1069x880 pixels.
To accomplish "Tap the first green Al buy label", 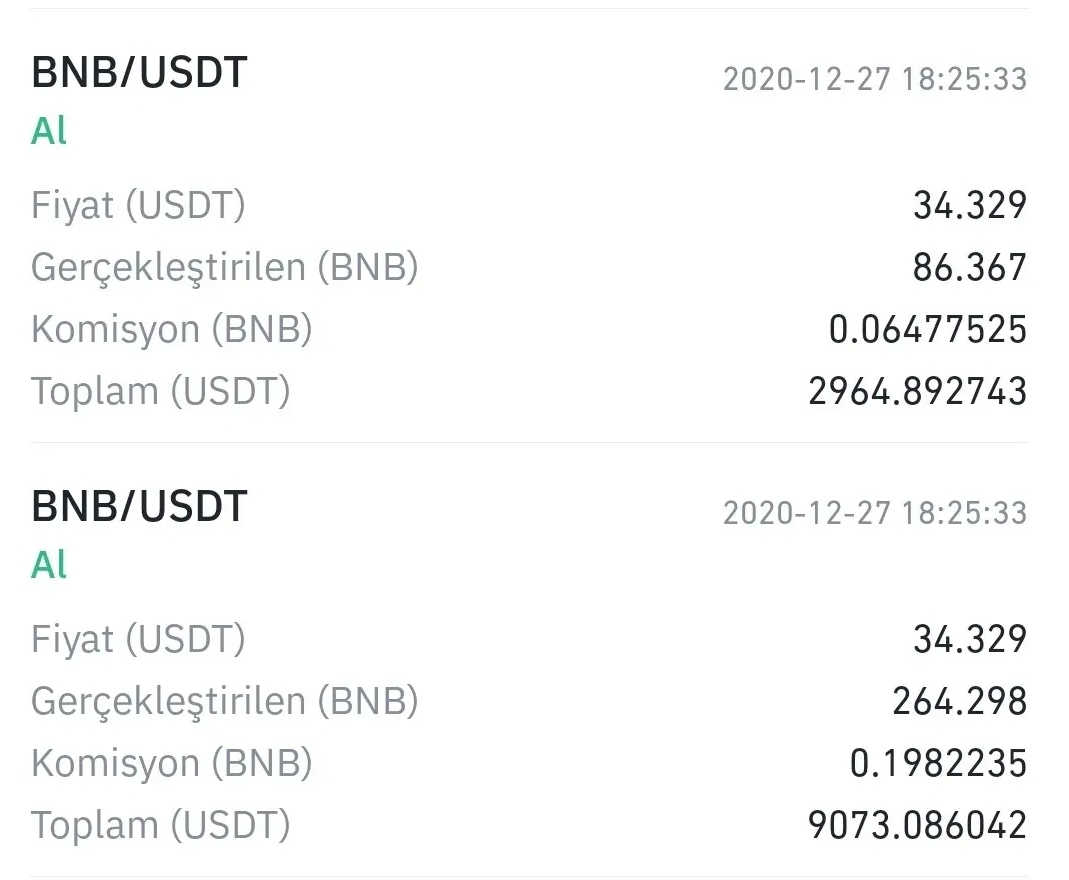I will [49, 131].
